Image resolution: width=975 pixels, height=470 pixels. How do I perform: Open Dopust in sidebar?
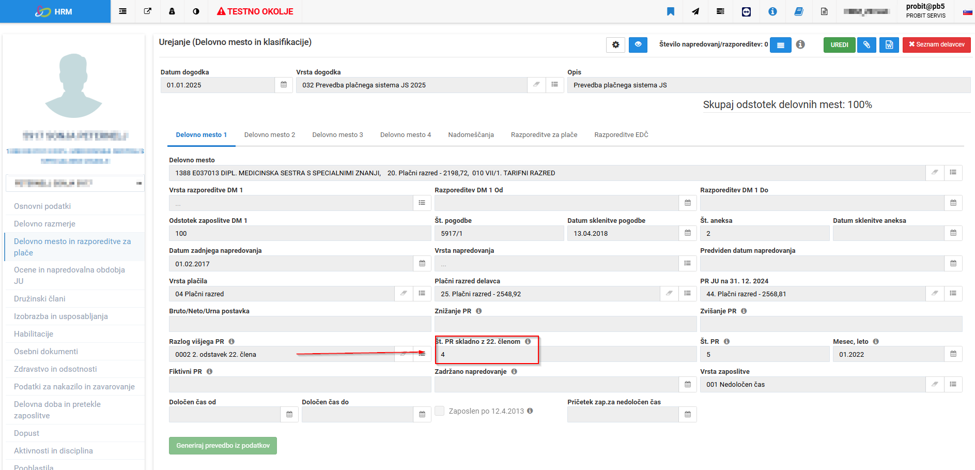pyautogui.click(x=25, y=433)
